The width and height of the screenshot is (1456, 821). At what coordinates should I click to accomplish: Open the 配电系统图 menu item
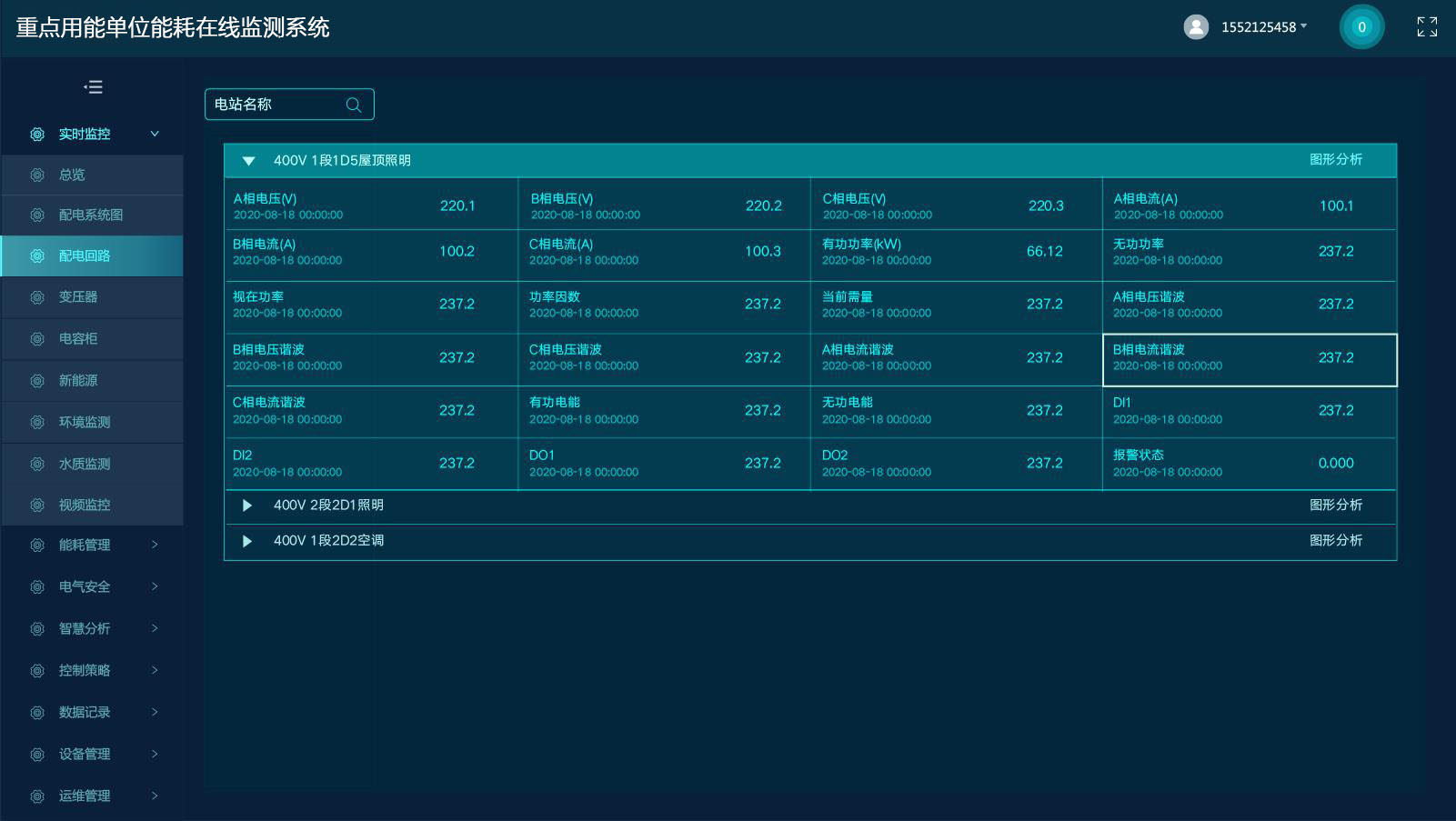click(91, 215)
